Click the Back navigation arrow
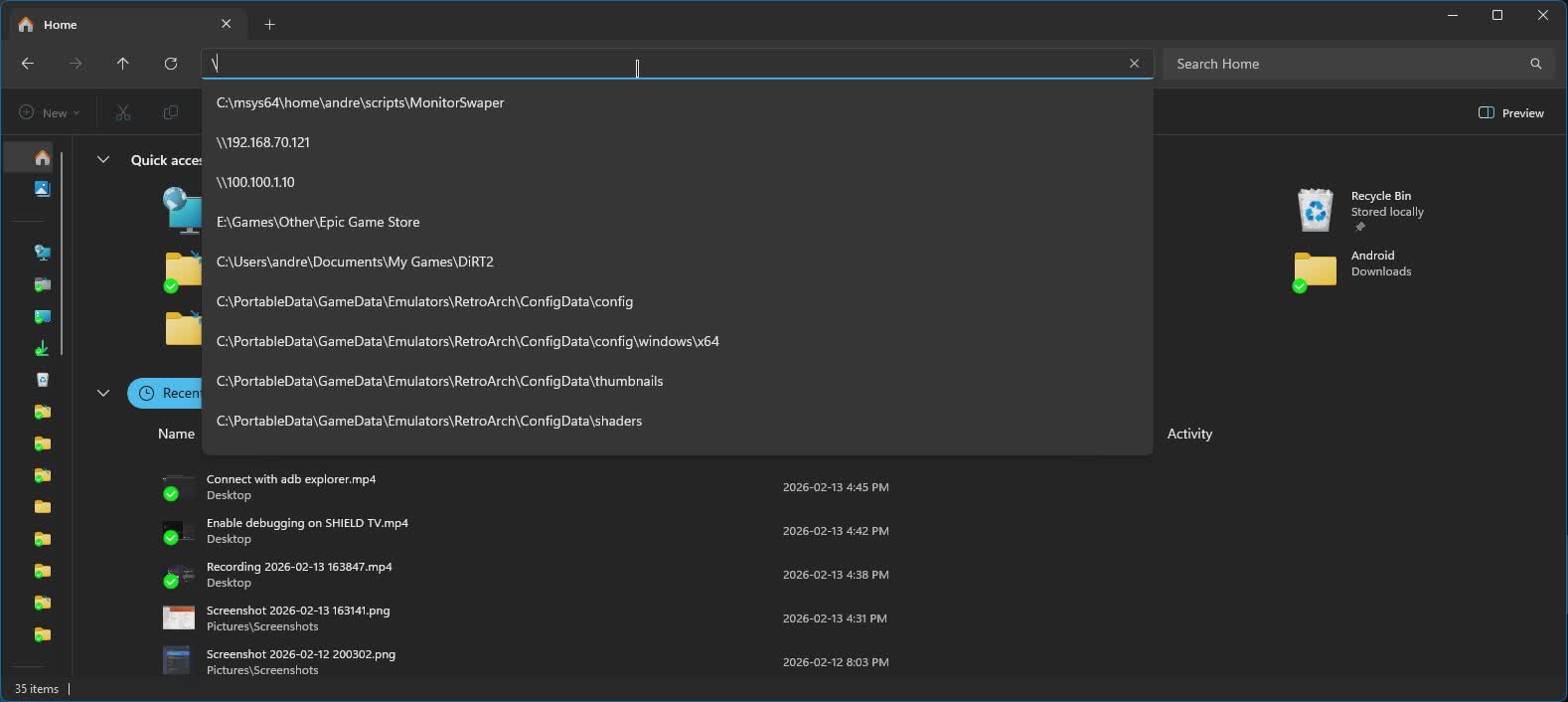1568x702 pixels. point(28,64)
